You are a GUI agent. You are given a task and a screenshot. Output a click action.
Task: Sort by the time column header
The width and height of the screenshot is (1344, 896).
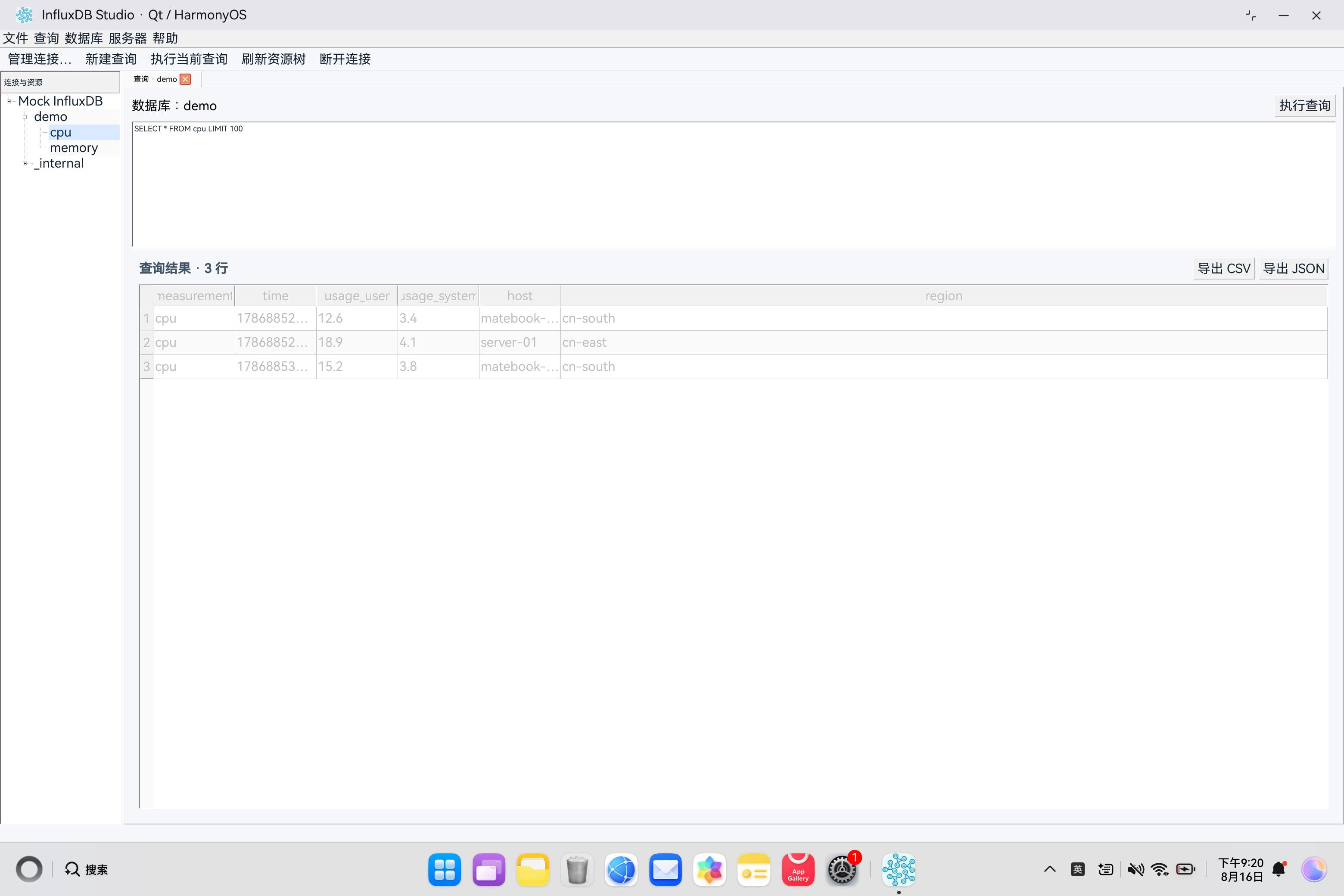[x=275, y=296]
